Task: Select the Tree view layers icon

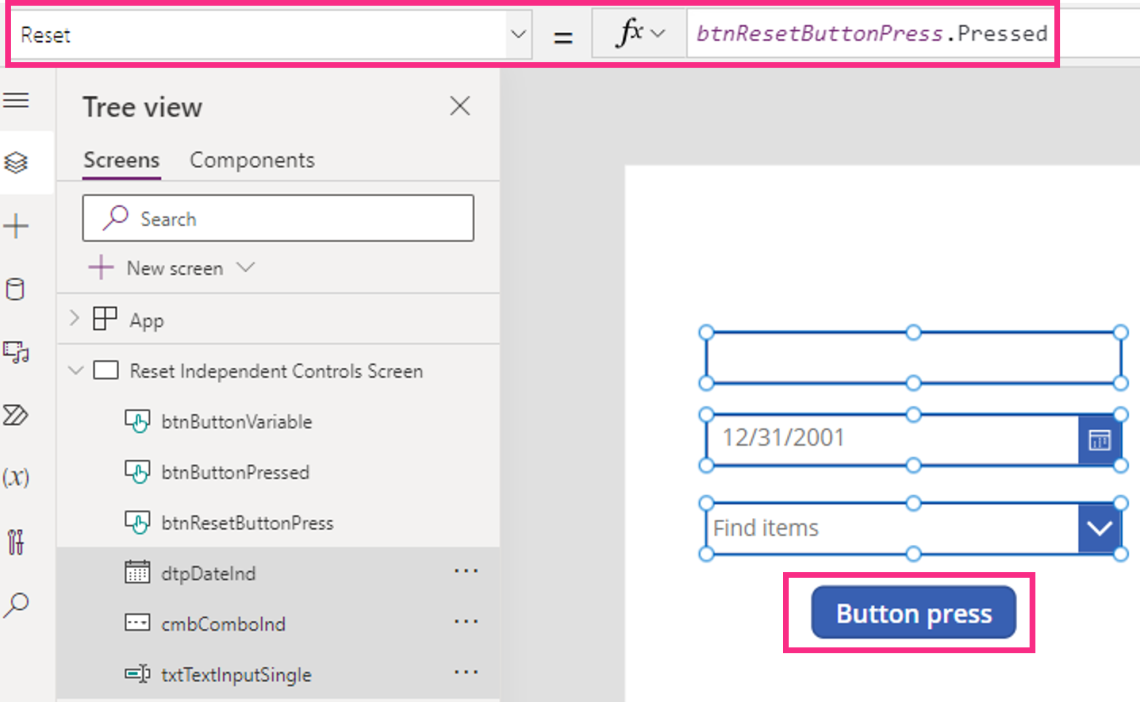Action: (17, 162)
